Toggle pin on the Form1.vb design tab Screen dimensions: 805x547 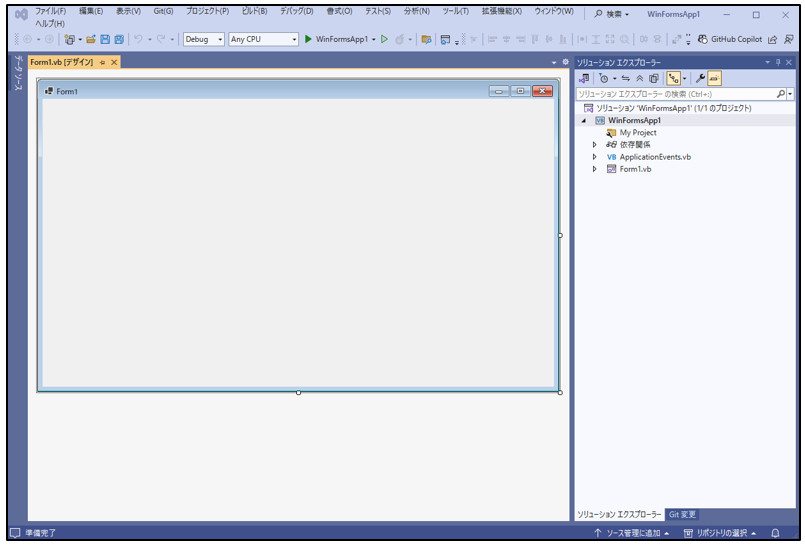(102, 62)
